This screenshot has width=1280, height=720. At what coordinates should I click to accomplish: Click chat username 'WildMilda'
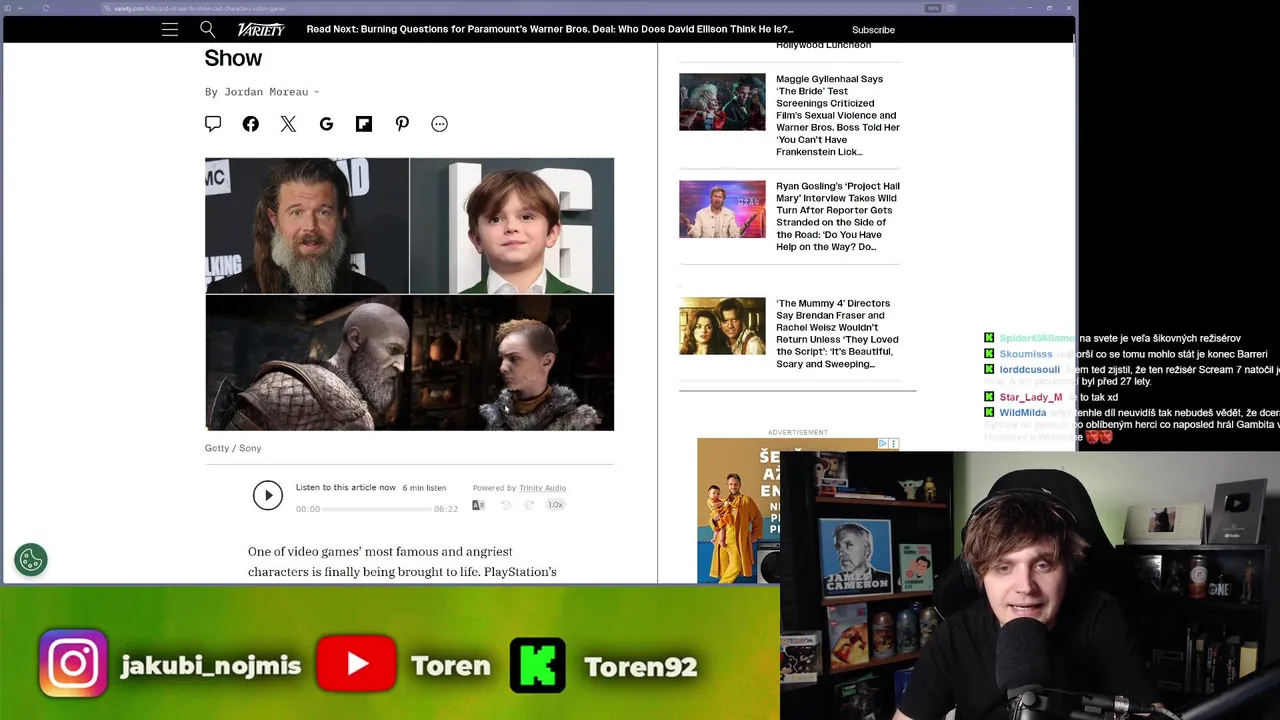coord(1022,412)
